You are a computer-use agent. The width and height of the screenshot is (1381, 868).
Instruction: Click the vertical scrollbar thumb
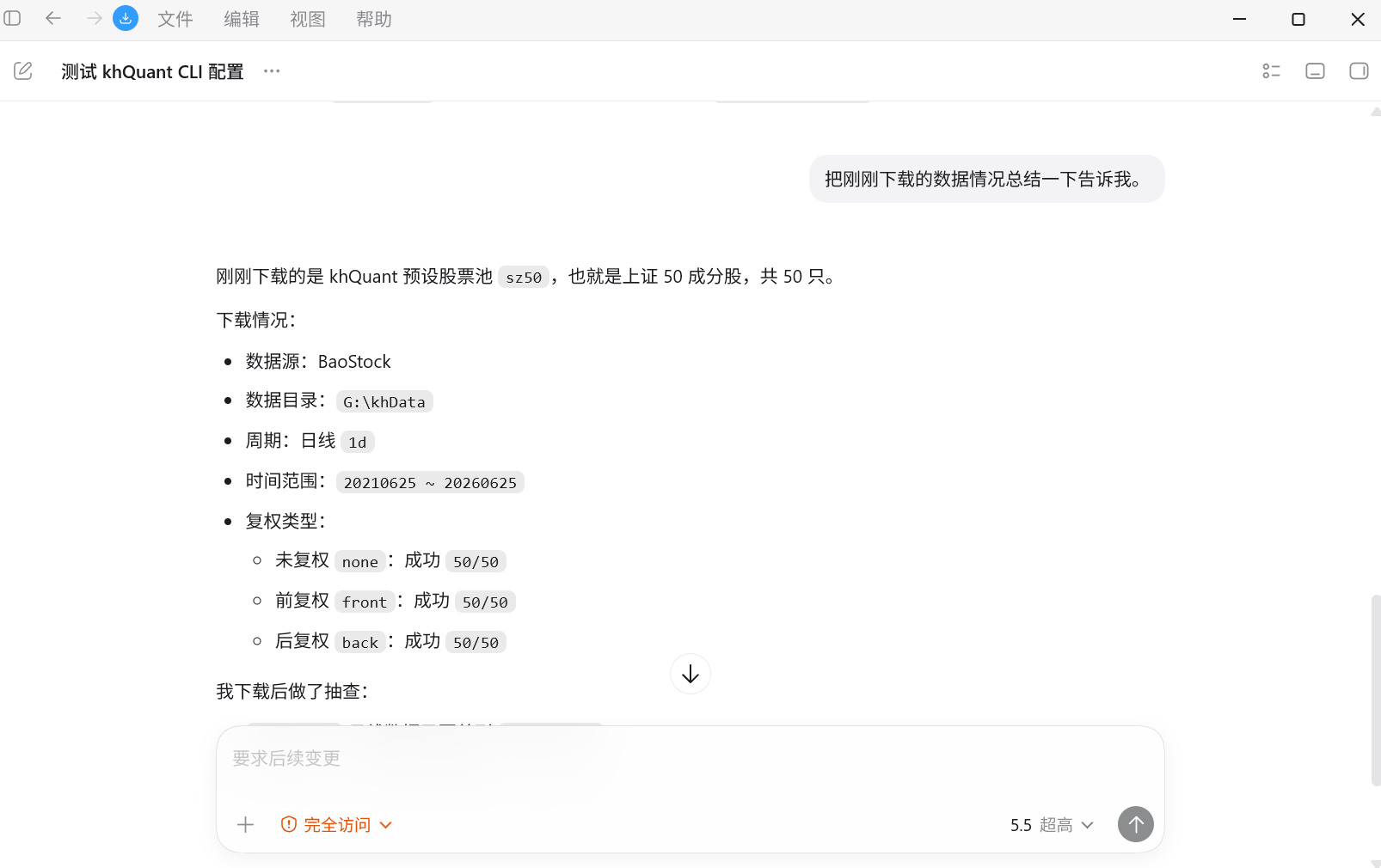coord(1376,689)
